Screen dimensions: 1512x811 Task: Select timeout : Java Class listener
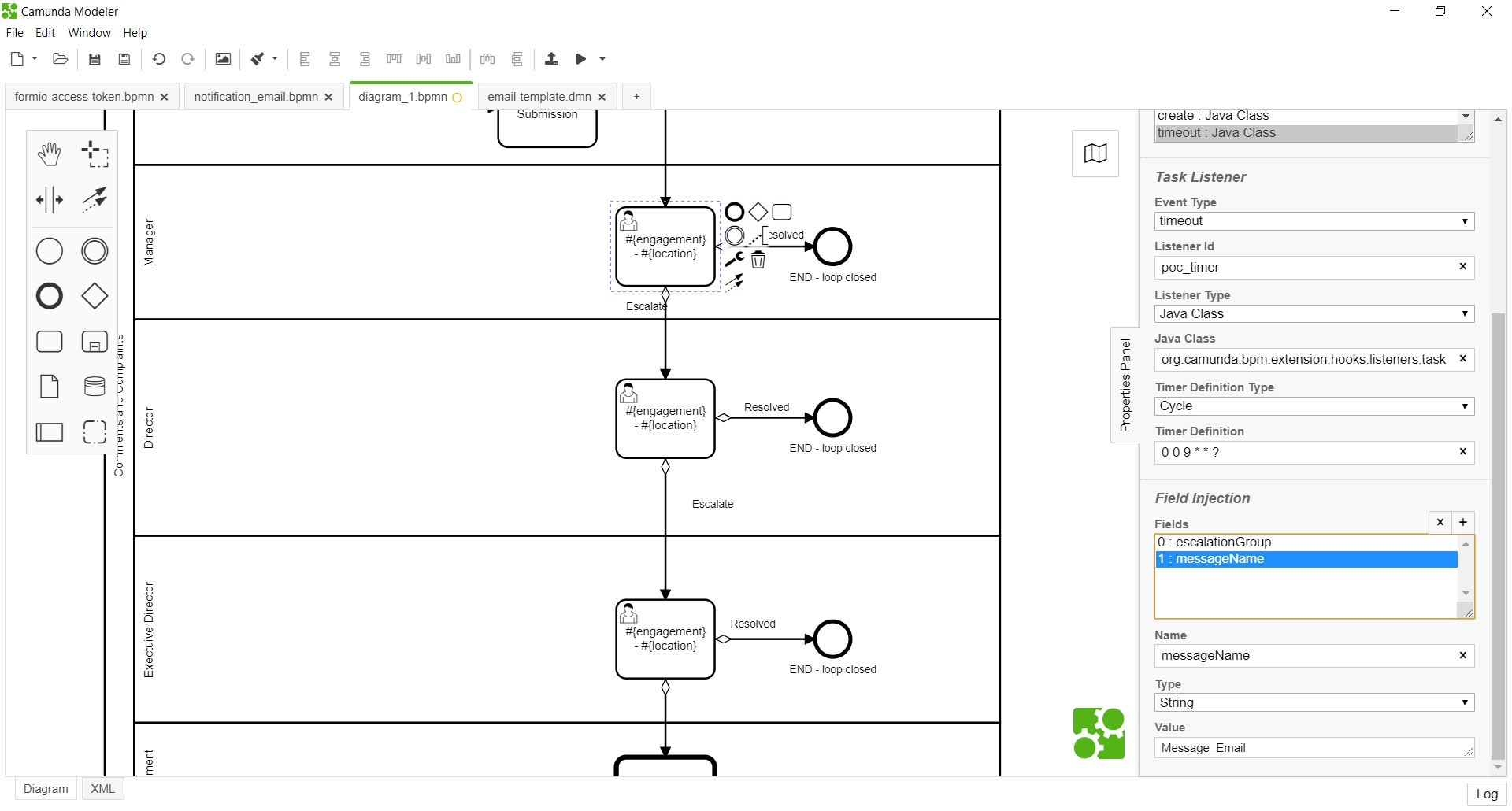coord(1306,133)
